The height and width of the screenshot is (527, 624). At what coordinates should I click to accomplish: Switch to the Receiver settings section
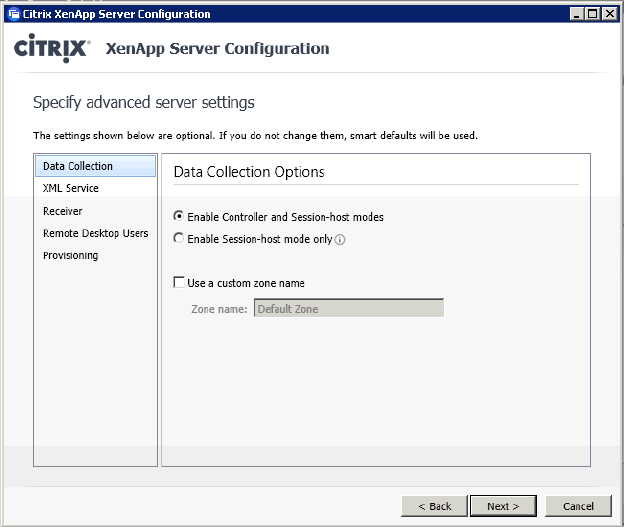(x=63, y=211)
